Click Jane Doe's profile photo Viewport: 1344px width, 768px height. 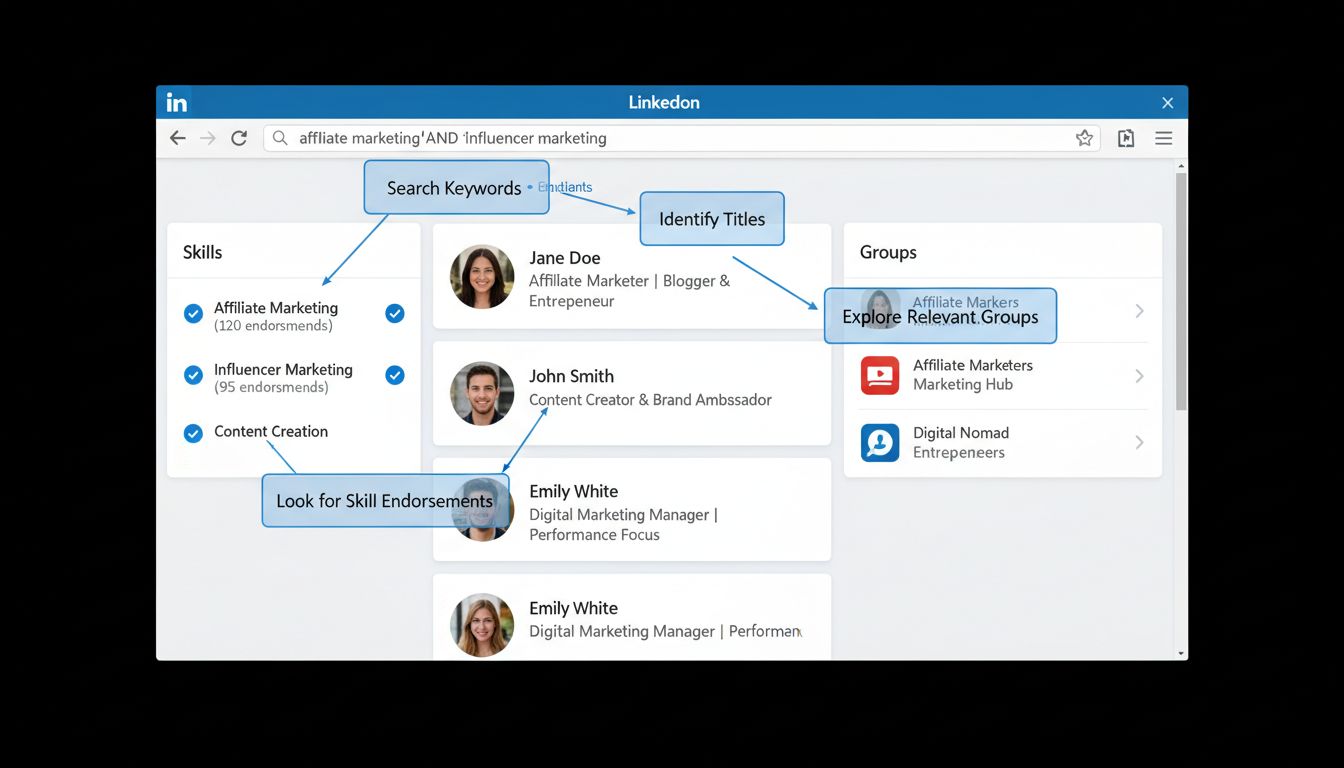point(482,277)
